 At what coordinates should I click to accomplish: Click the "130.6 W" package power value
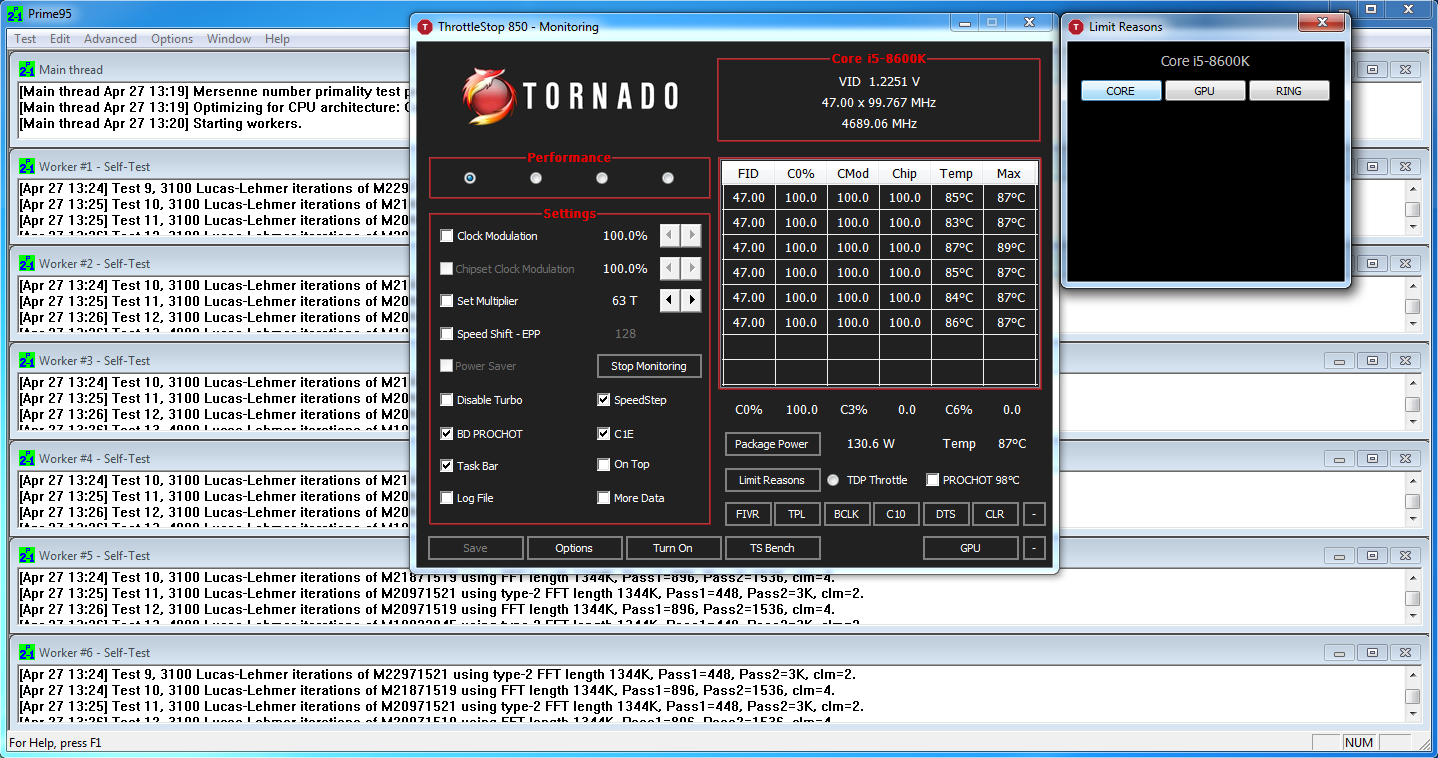[871, 444]
